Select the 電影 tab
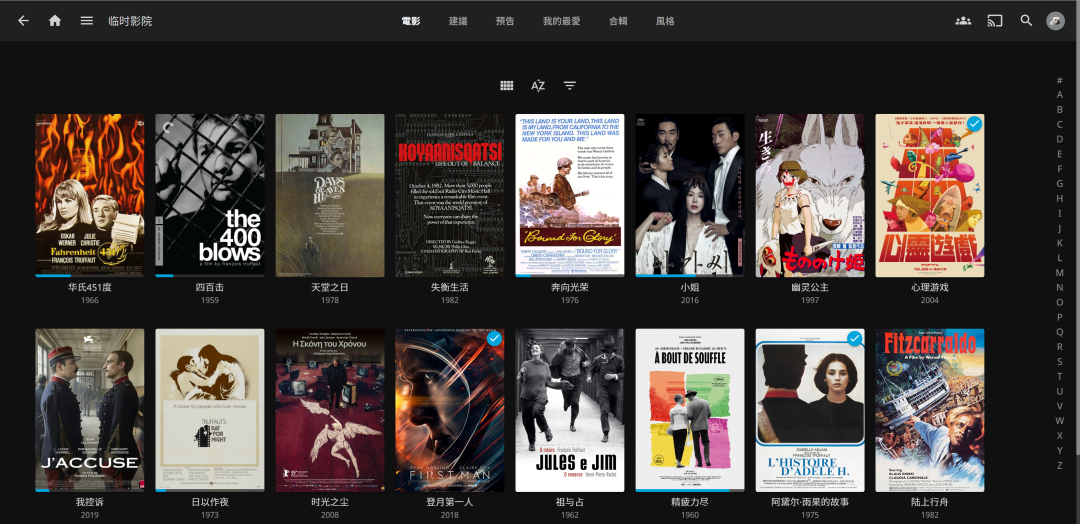 (411, 21)
